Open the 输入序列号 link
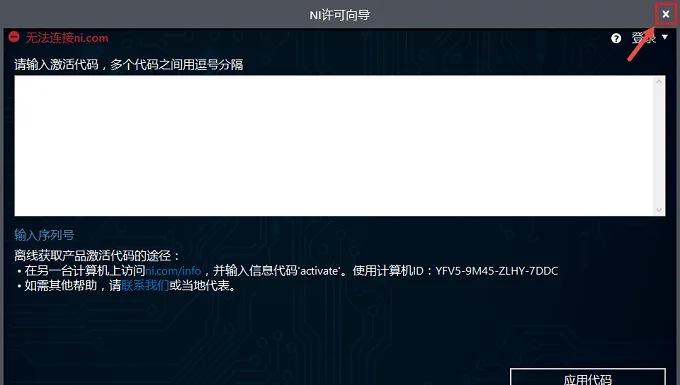Screen dimensions: 680x385 pyautogui.click(x=44, y=235)
